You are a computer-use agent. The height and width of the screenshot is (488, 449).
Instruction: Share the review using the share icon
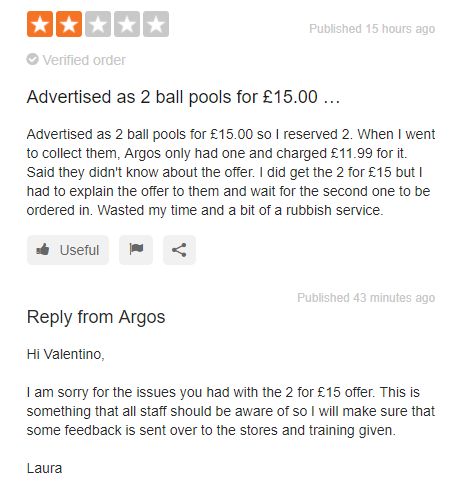pos(179,250)
